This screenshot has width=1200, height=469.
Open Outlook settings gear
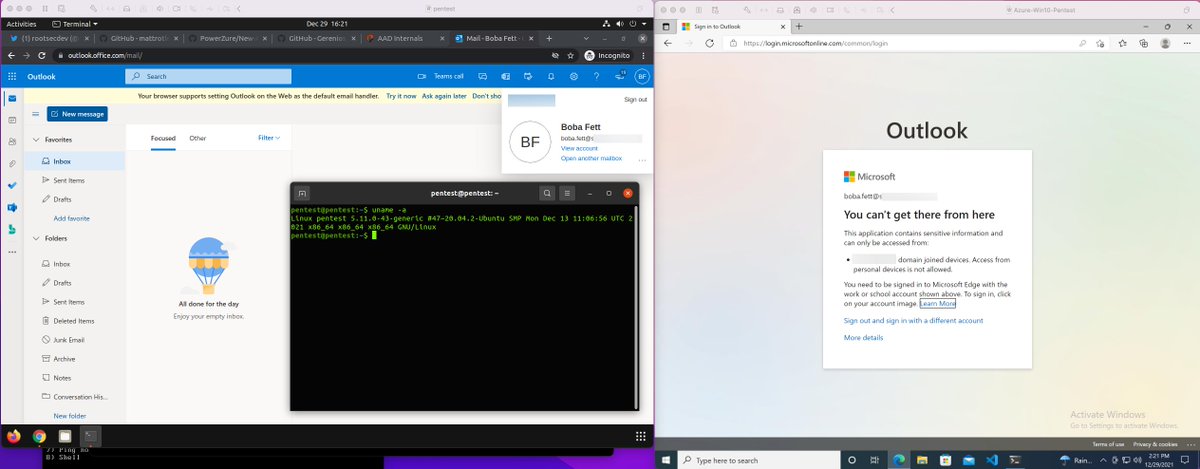574,76
